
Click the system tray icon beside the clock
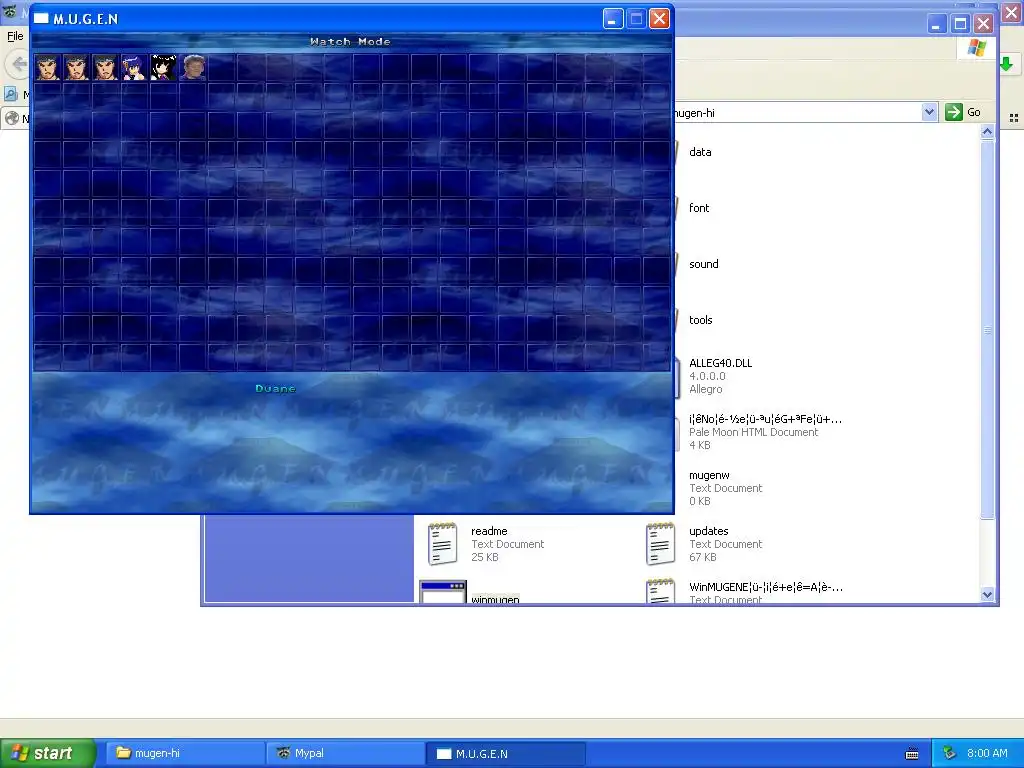click(x=949, y=754)
